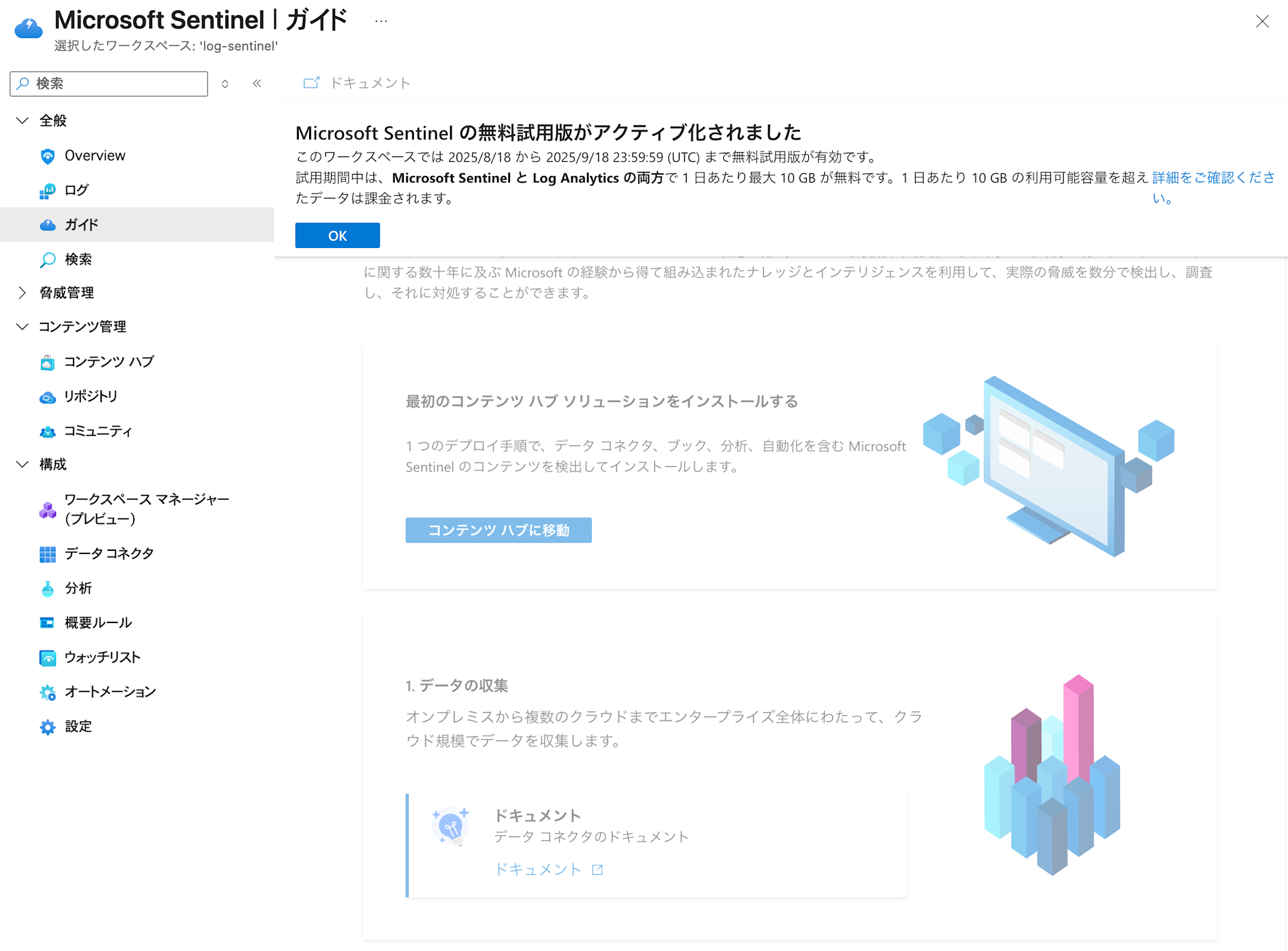Click the コンテンツ ハブ bag icon
The width and height of the screenshot is (1288, 951).
click(x=48, y=362)
